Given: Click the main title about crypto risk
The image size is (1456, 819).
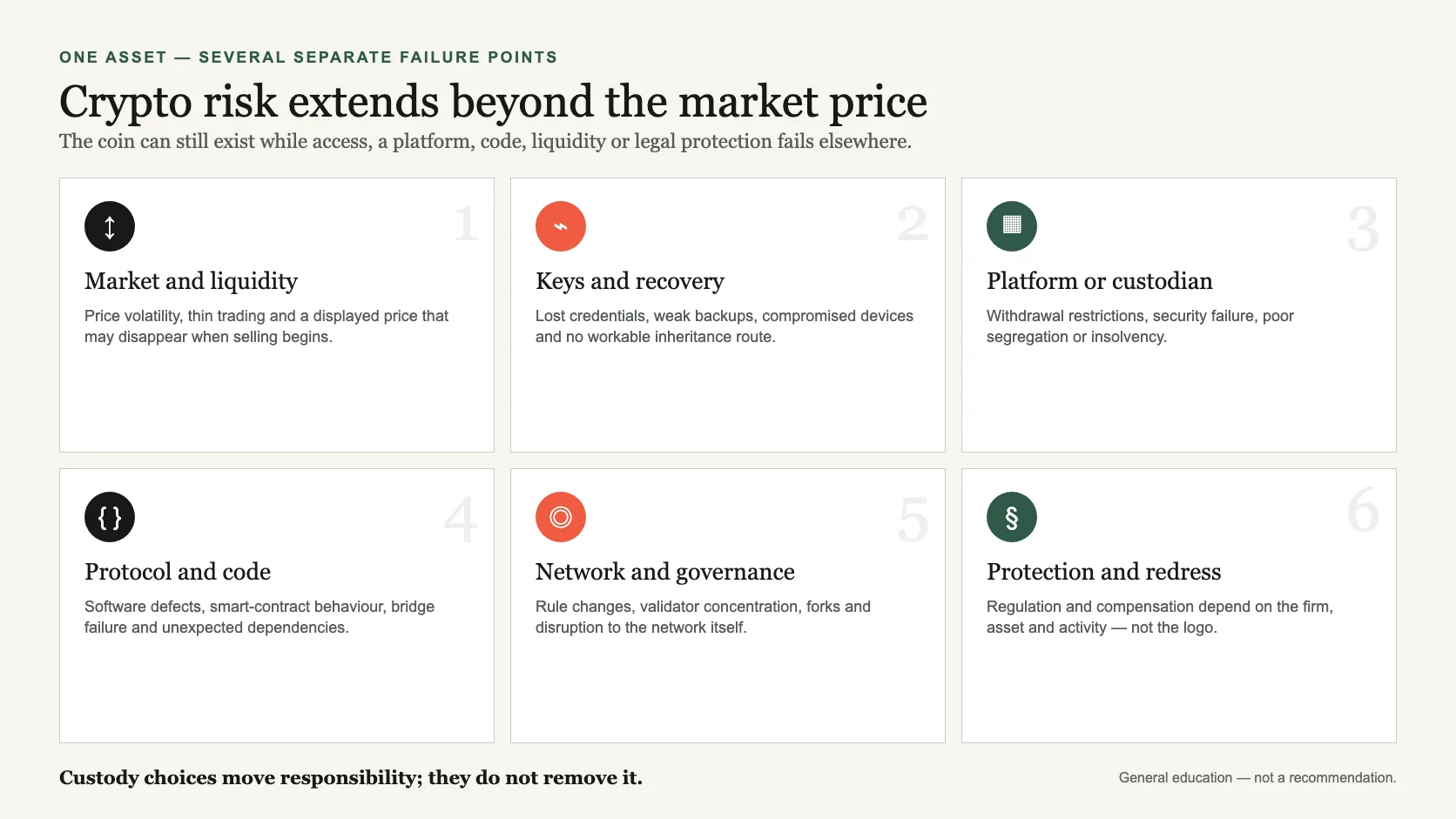Looking at the screenshot, I should point(493,102).
